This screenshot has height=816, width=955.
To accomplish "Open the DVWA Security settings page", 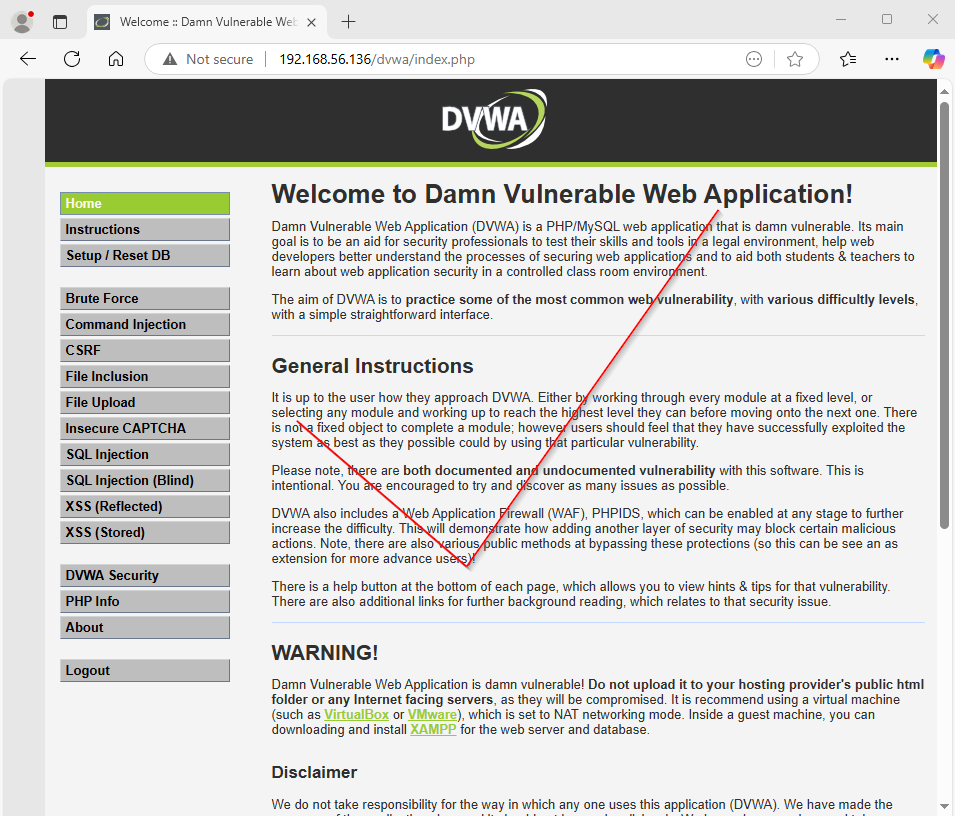I will click(145, 575).
